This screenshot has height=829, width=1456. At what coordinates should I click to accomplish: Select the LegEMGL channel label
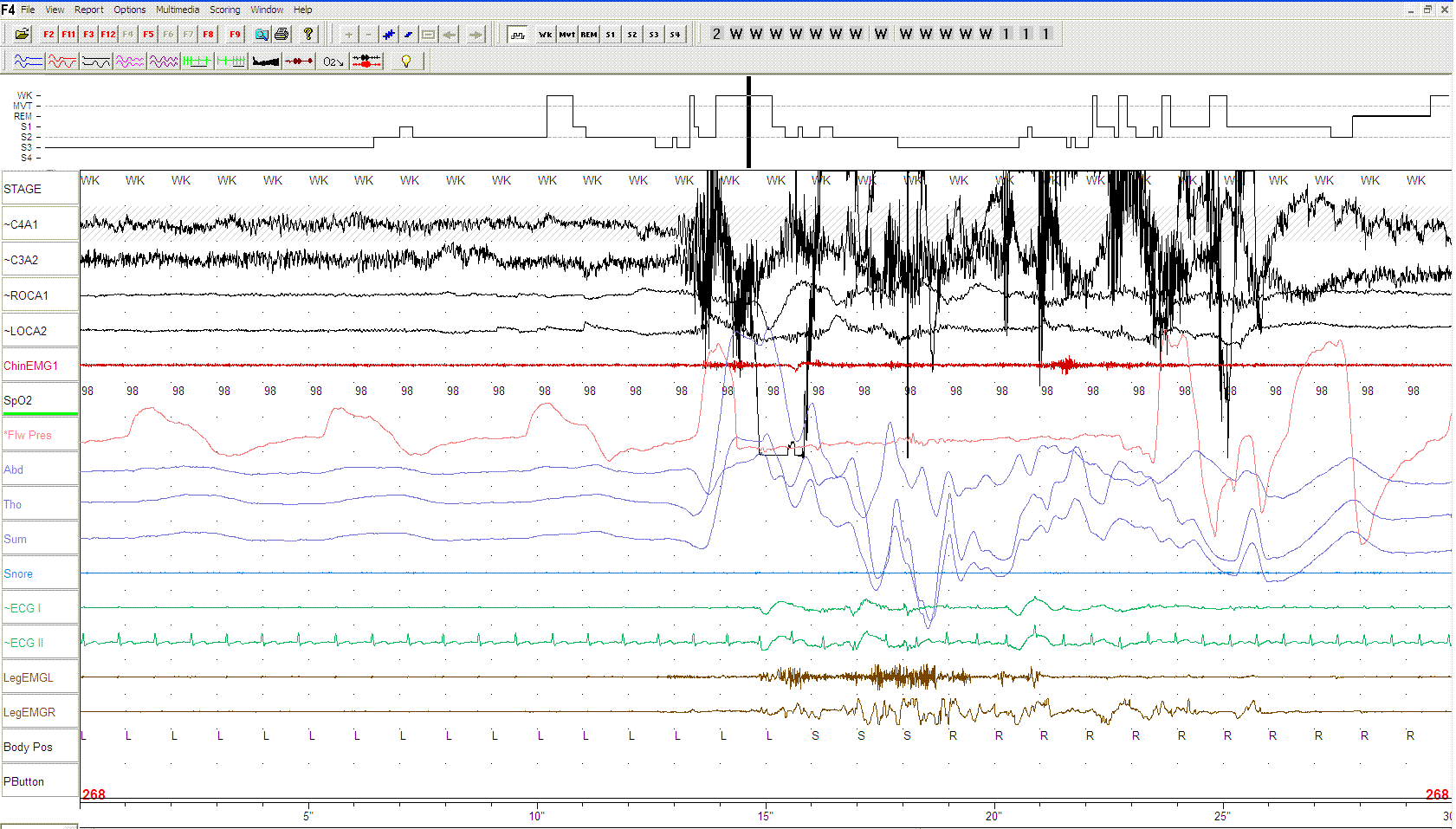[x=40, y=677]
